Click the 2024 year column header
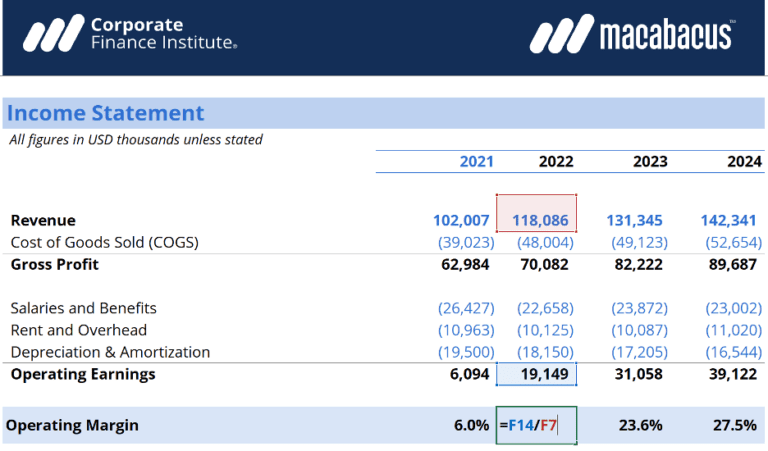 pos(745,161)
